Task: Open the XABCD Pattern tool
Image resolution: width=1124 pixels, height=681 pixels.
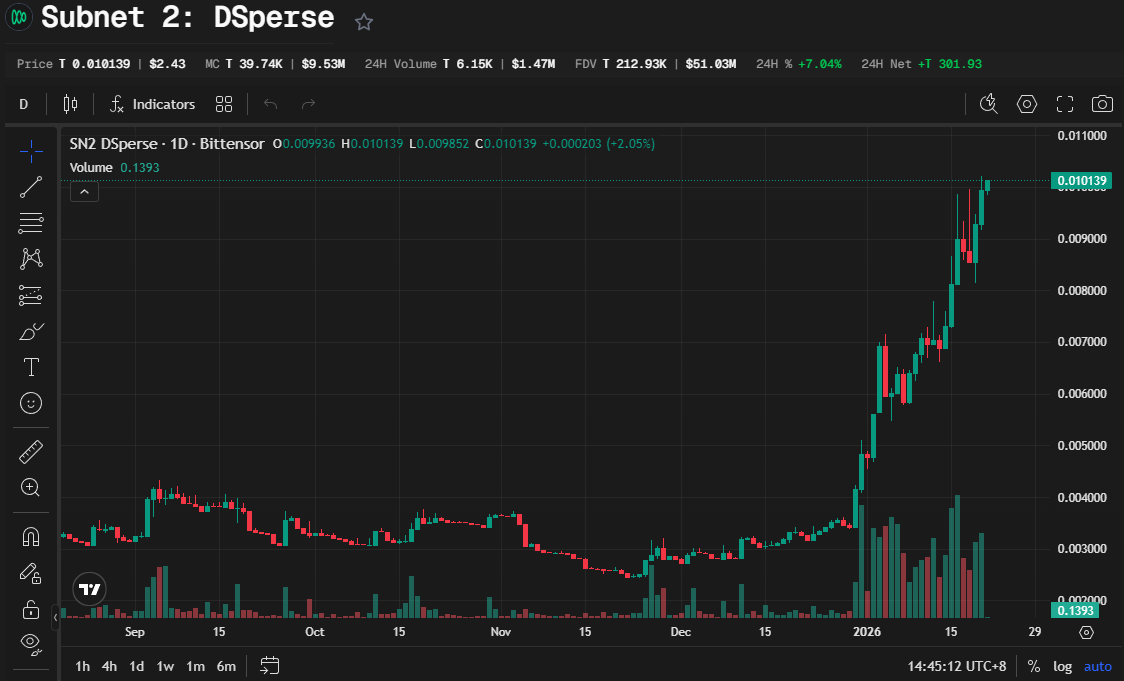Action: pyautogui.click(x=31, y=259)
